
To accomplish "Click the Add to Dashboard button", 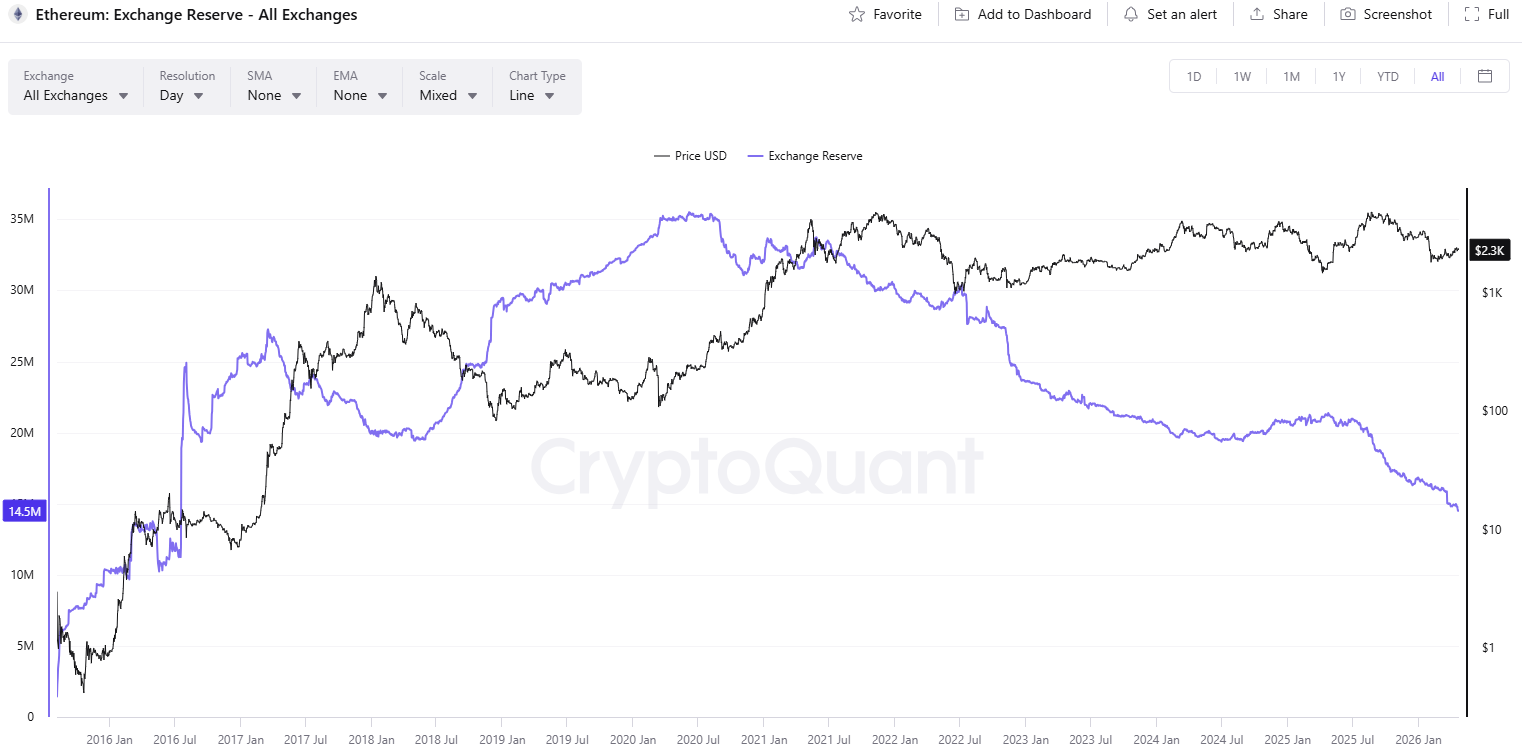I will point(1022,14).
